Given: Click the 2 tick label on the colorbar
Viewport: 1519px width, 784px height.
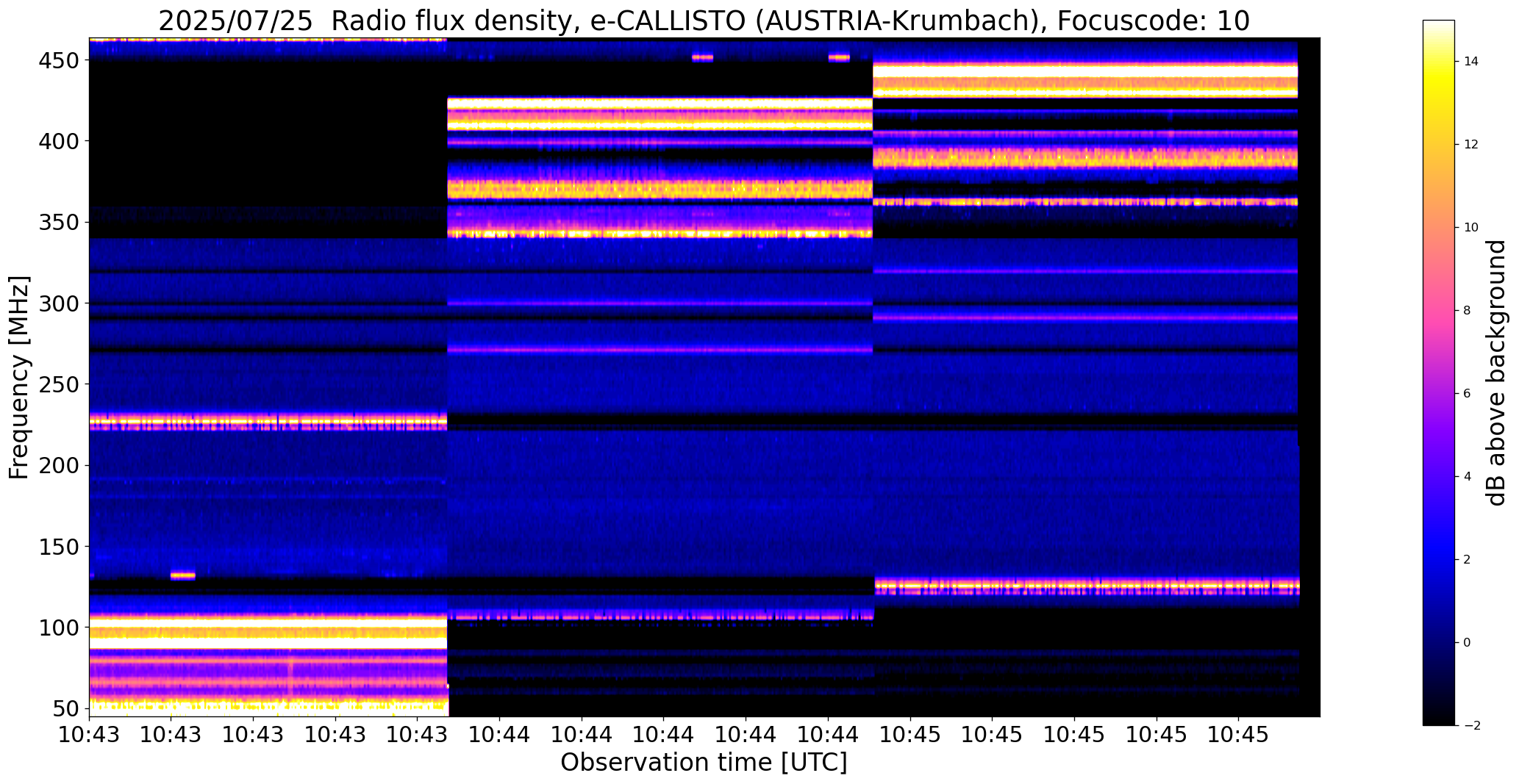Looking at the screenshot, I should (x=1467, y=560).
